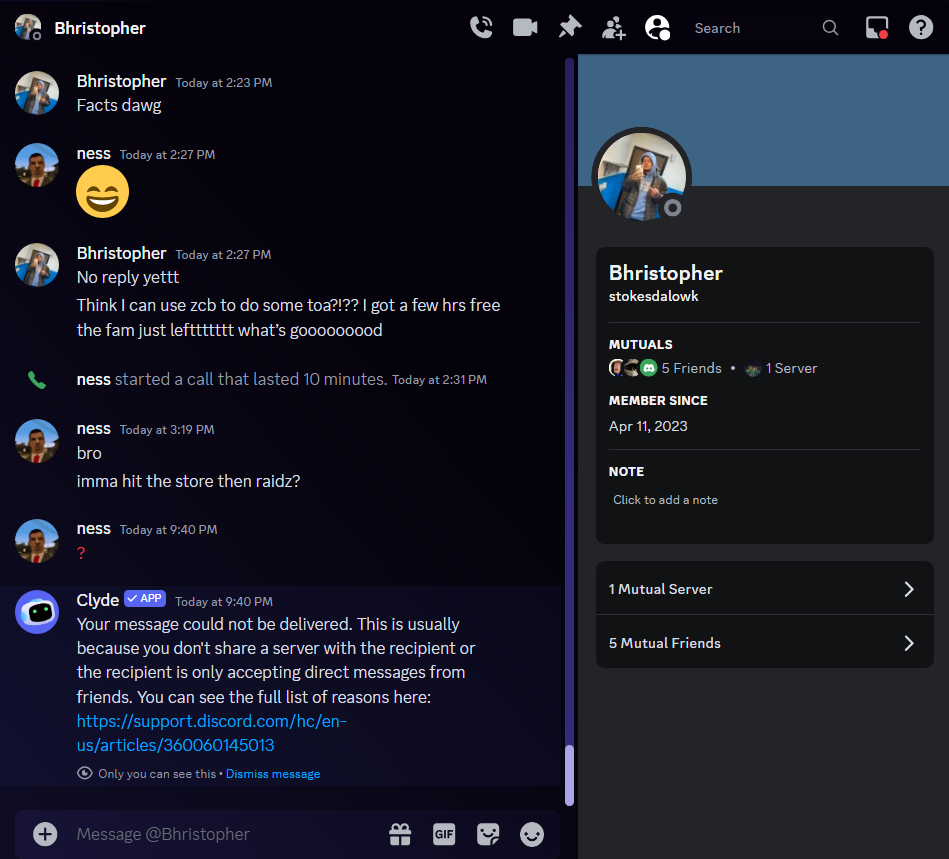Click the chat scrollbar thumb

pos(569,774)
